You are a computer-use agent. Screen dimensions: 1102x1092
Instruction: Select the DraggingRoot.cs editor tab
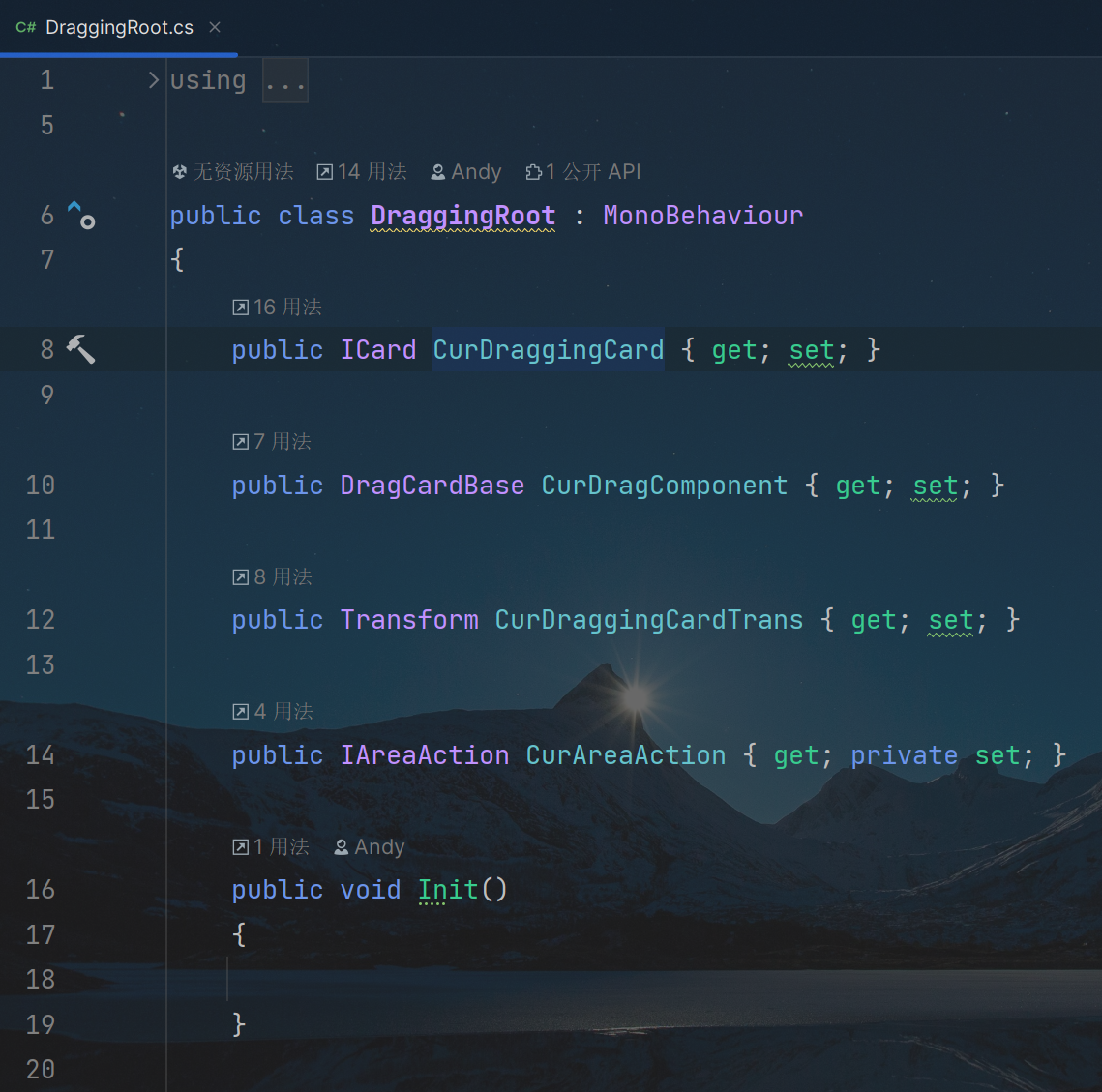point(119,27)
